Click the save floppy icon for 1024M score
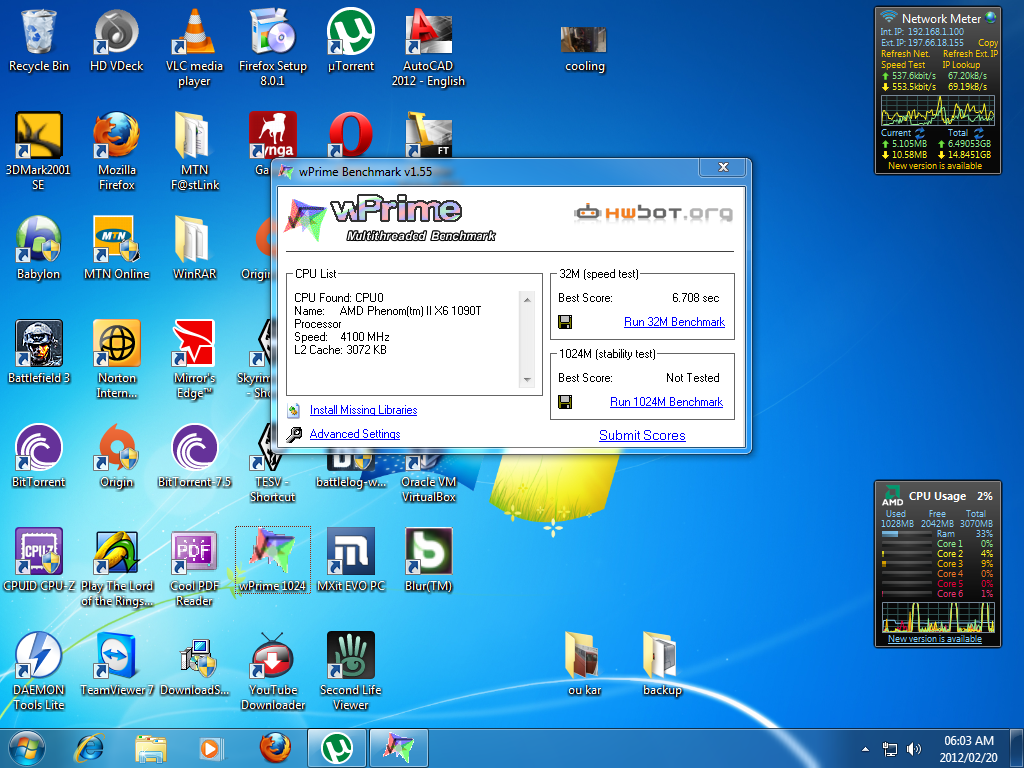 [566, 402]
